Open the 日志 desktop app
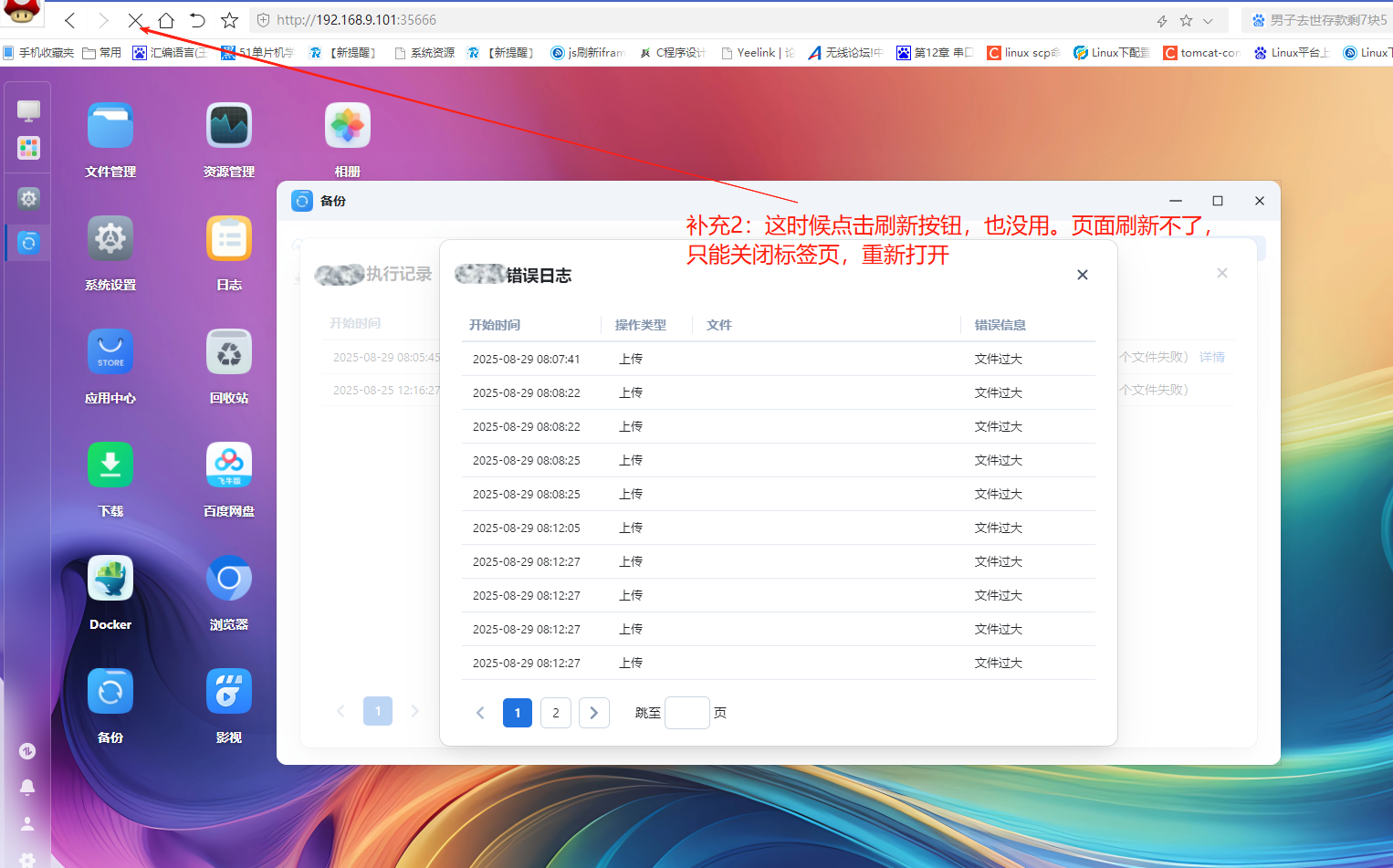1393x868 pixels. [229, 239]
